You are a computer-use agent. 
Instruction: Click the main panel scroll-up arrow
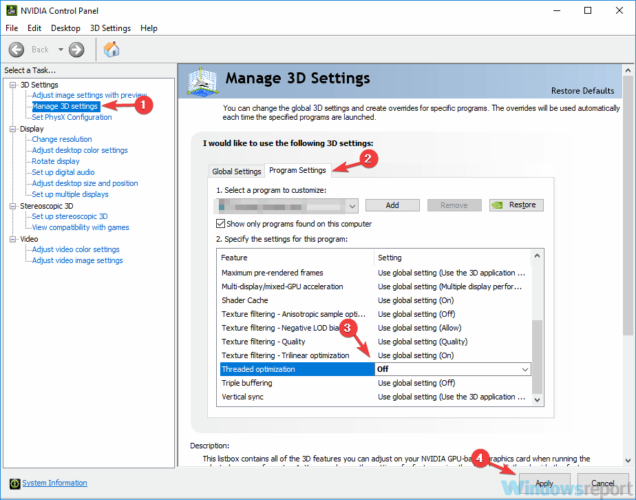(628, 71)
